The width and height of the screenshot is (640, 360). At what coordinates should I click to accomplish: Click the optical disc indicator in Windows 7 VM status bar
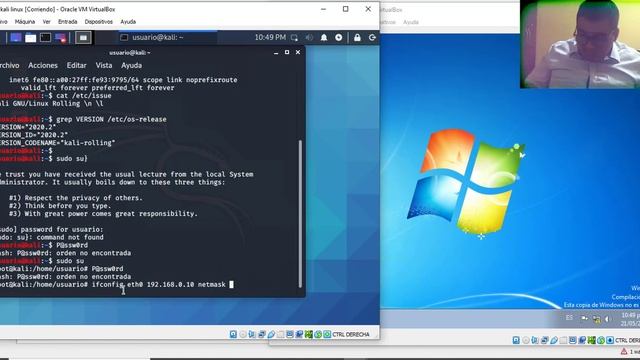pos(526,340)
